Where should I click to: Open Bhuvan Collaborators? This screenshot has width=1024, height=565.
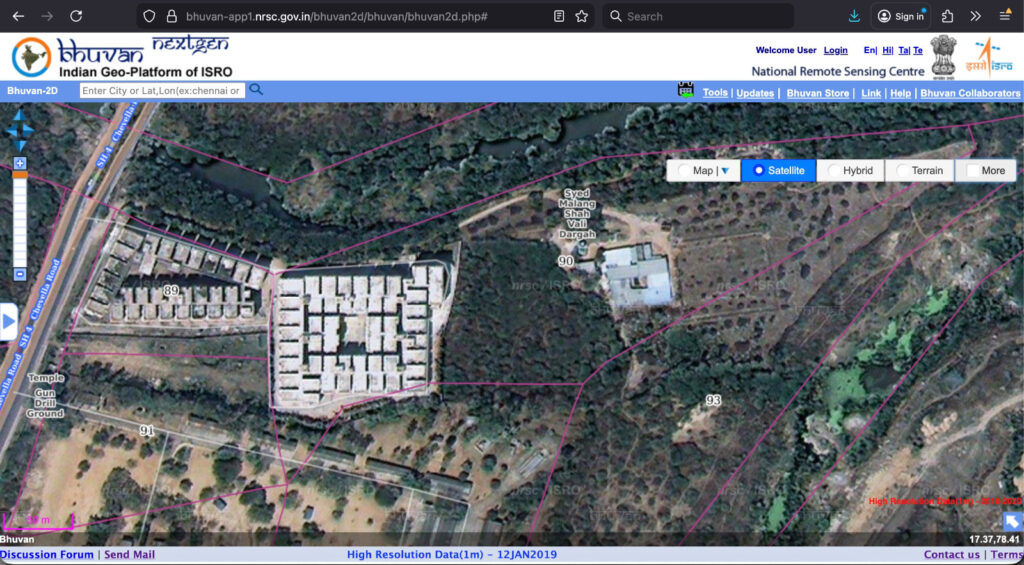(970, 93)
